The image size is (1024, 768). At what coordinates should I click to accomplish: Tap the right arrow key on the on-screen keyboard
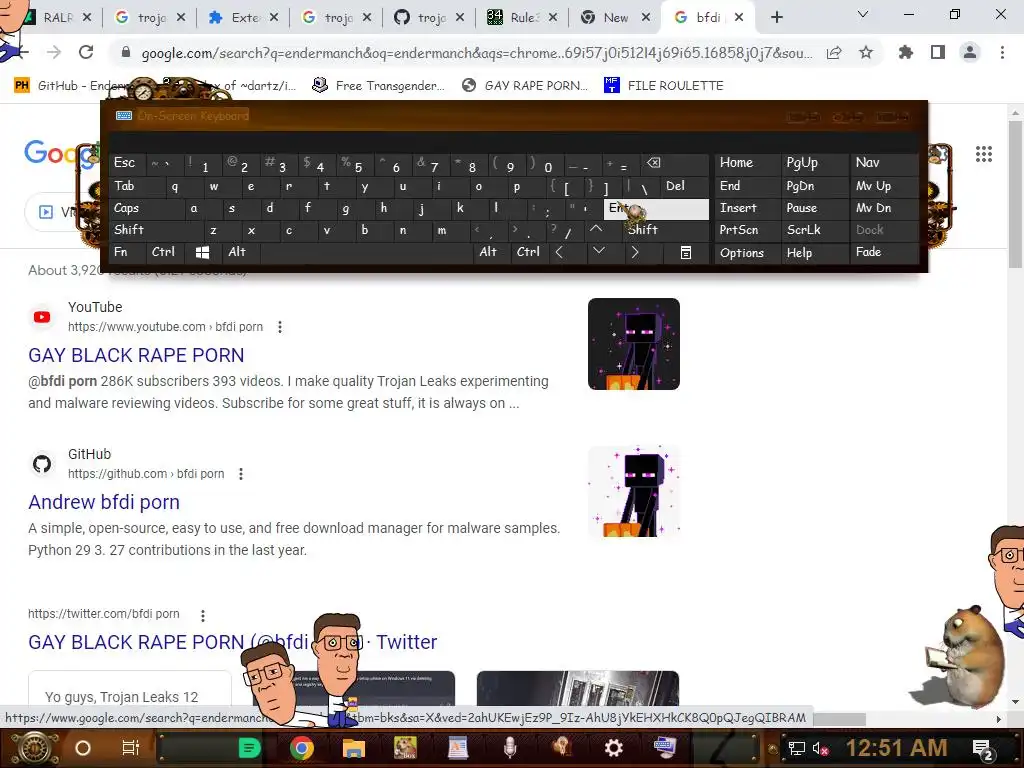pyautogui.click(x=635, y=252)
